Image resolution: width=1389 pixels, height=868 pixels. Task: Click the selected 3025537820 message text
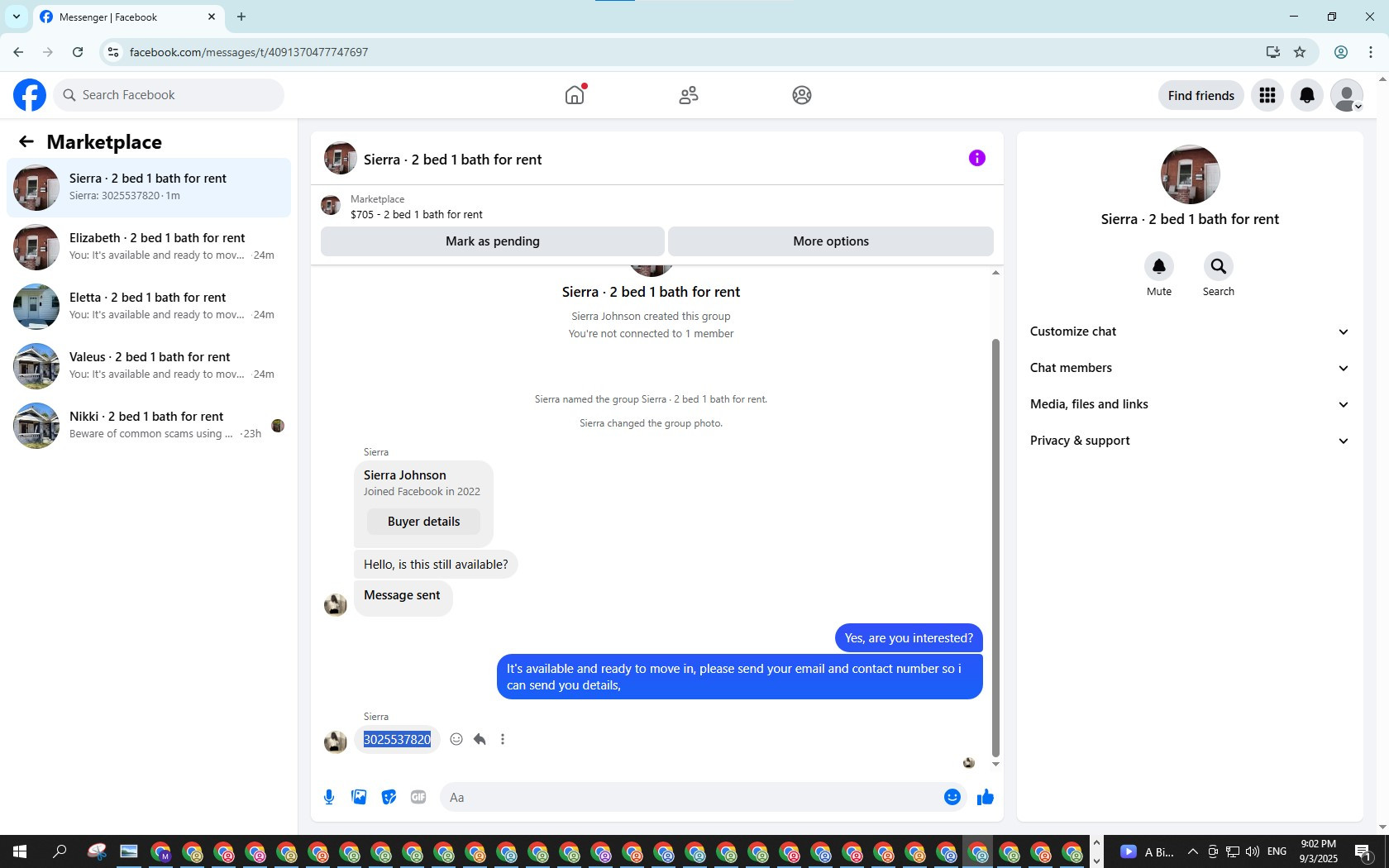397,739
